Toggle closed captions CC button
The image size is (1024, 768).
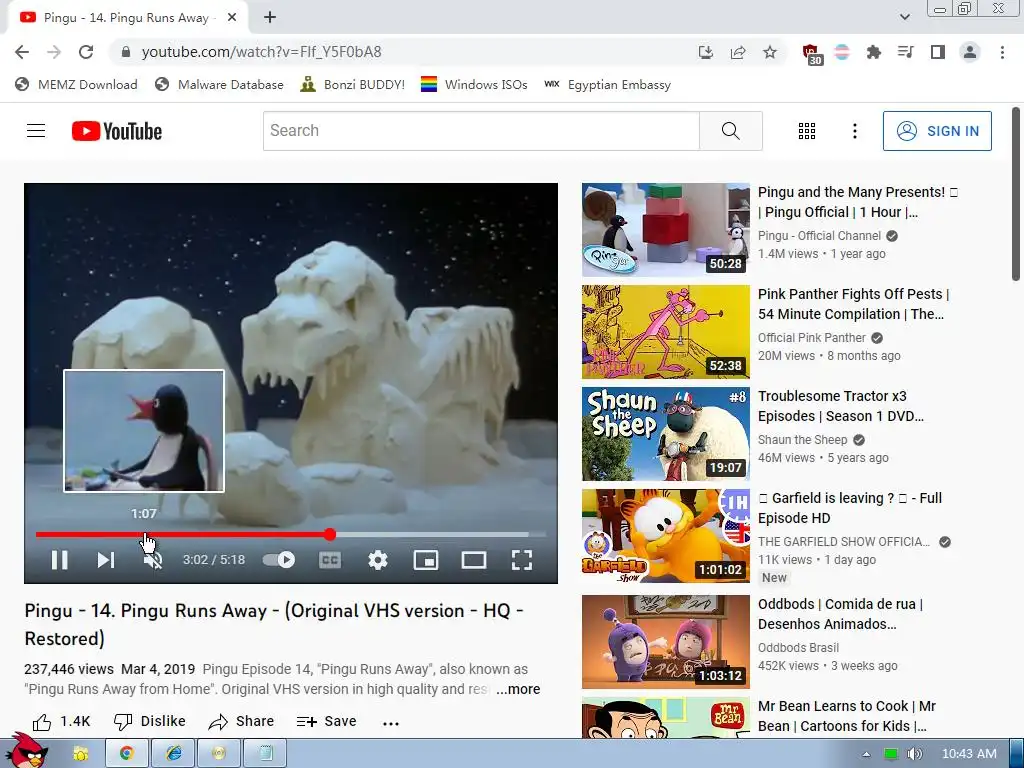point(330,560)
